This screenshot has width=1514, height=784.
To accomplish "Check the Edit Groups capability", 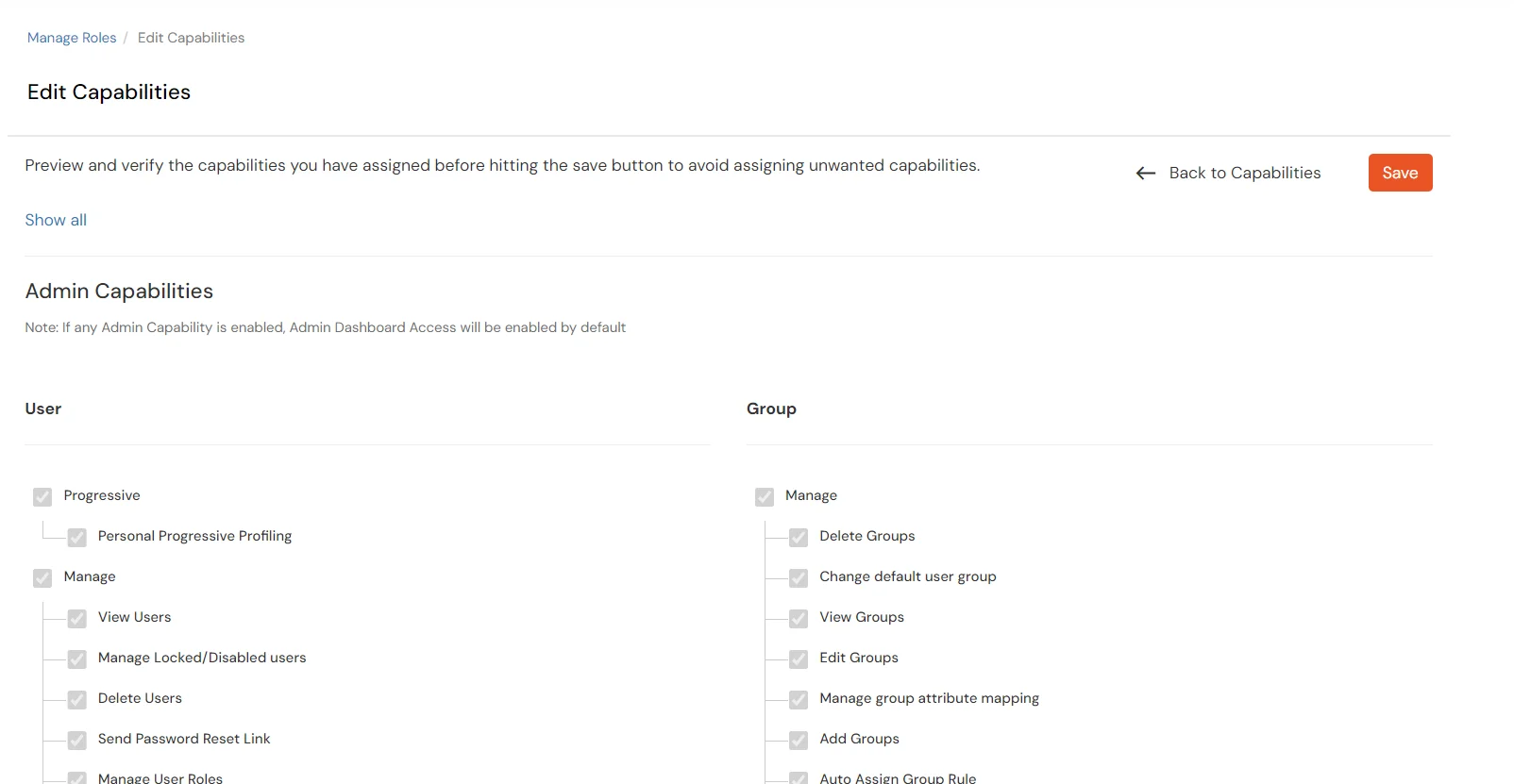I will coord(799,659).
